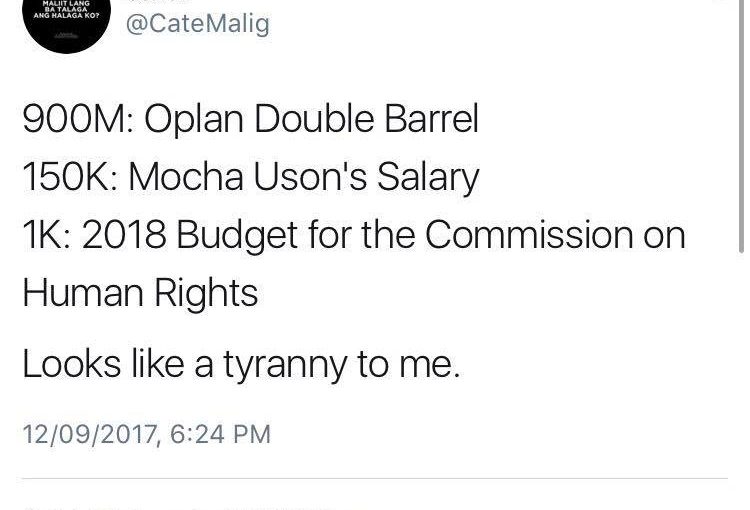
Task: Click the '6:24 PM' time text
Action: (x=220, y=434)
